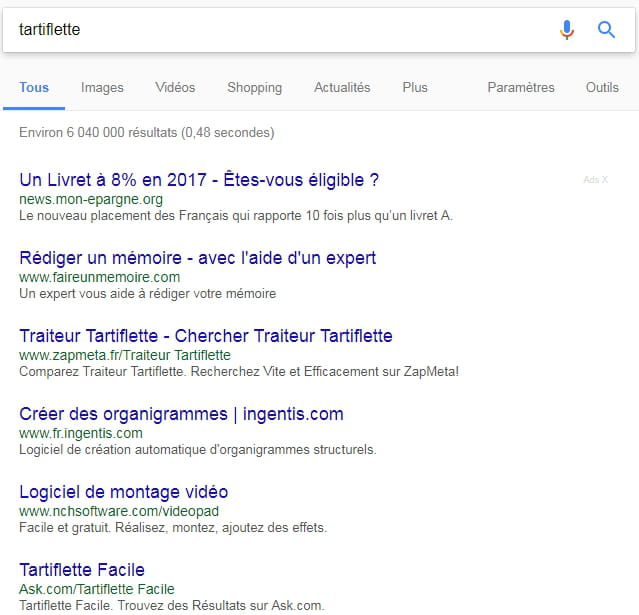Open Ask.com/Tartiflette Facile URL
Viewport: 639px width, 615px height.
pos(97,589)
